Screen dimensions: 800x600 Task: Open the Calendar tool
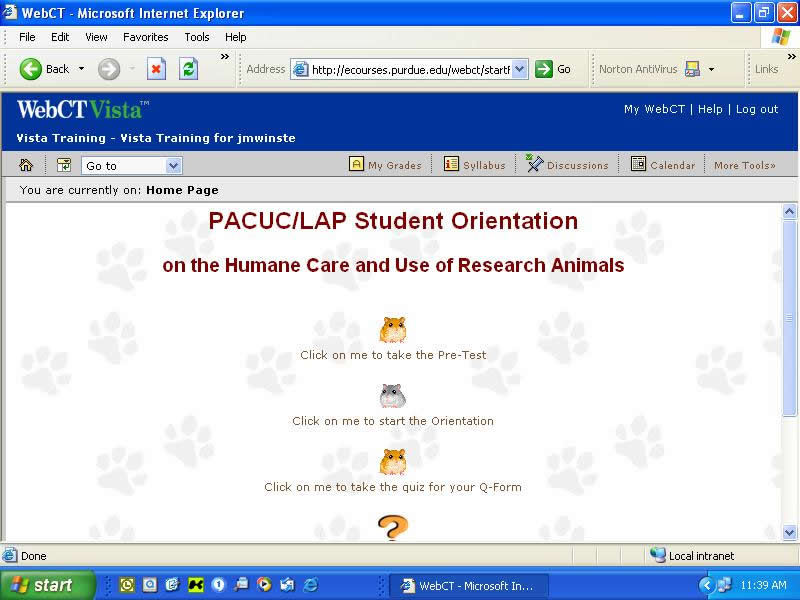(662, 165)
